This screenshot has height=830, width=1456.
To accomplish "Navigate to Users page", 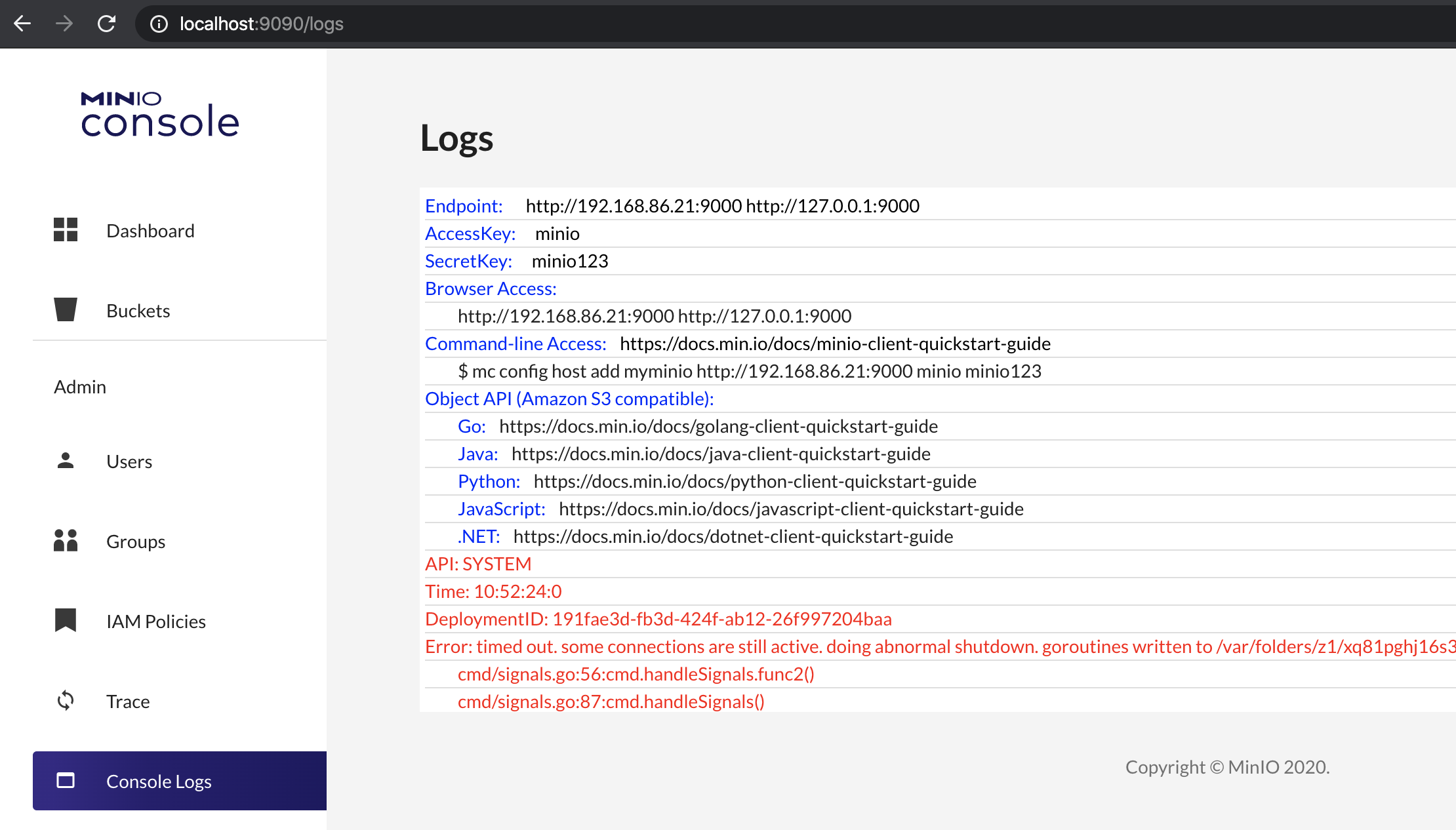I will [129, 462].
